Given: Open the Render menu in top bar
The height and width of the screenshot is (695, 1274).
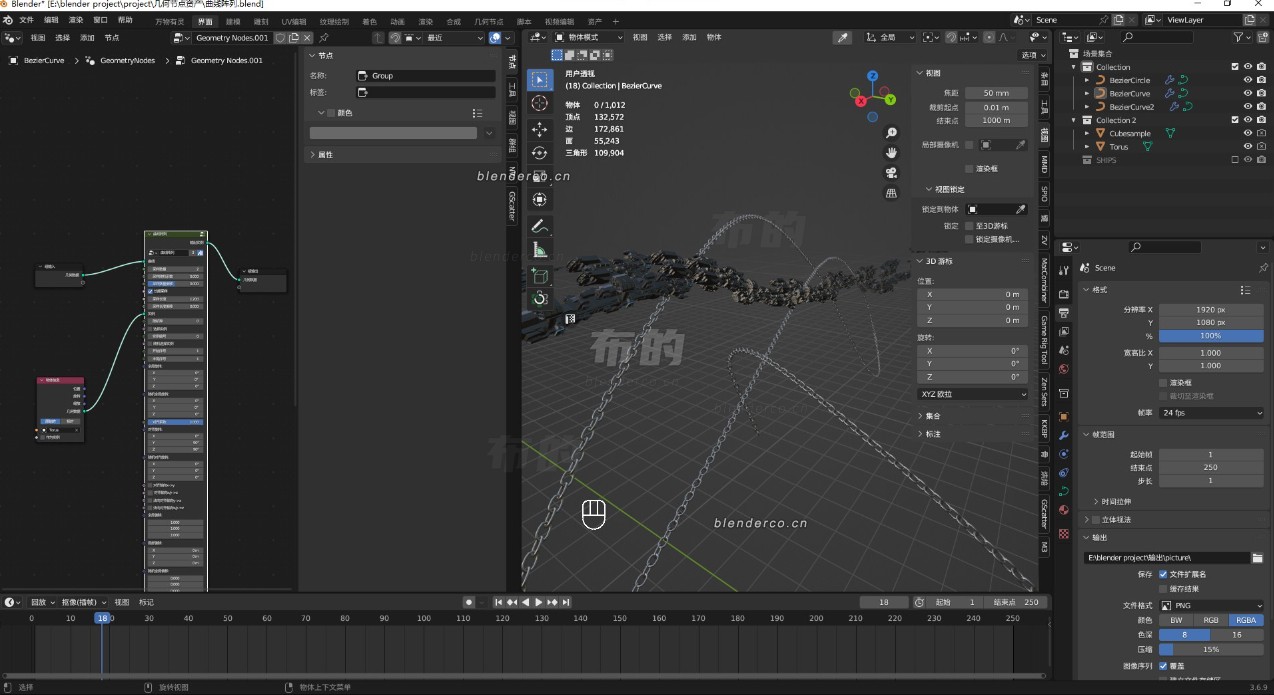Looking at the screenshot, I should [x=76, y=20].
